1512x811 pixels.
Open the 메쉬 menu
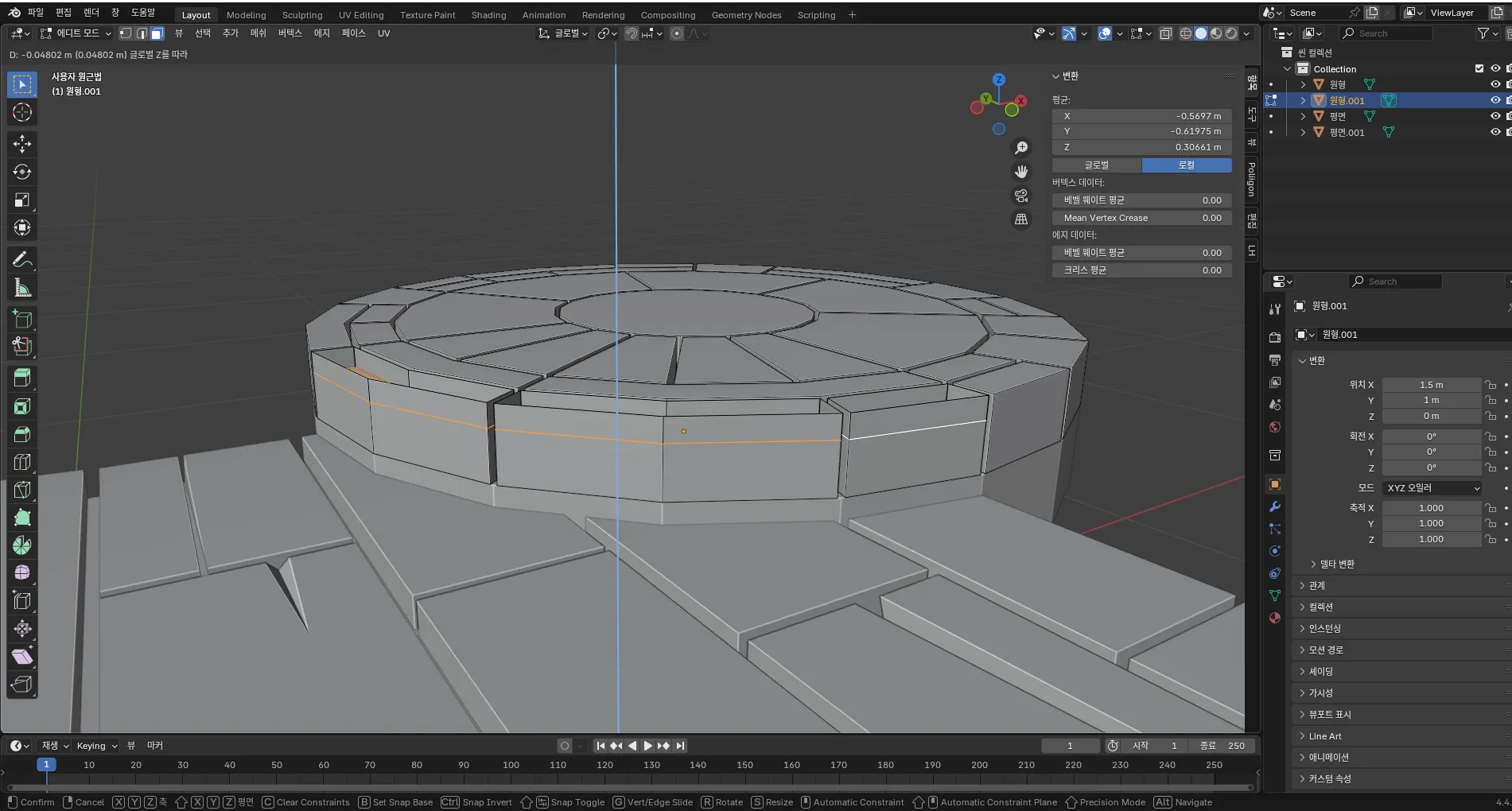pyautogui.click(x=258, y=33)
